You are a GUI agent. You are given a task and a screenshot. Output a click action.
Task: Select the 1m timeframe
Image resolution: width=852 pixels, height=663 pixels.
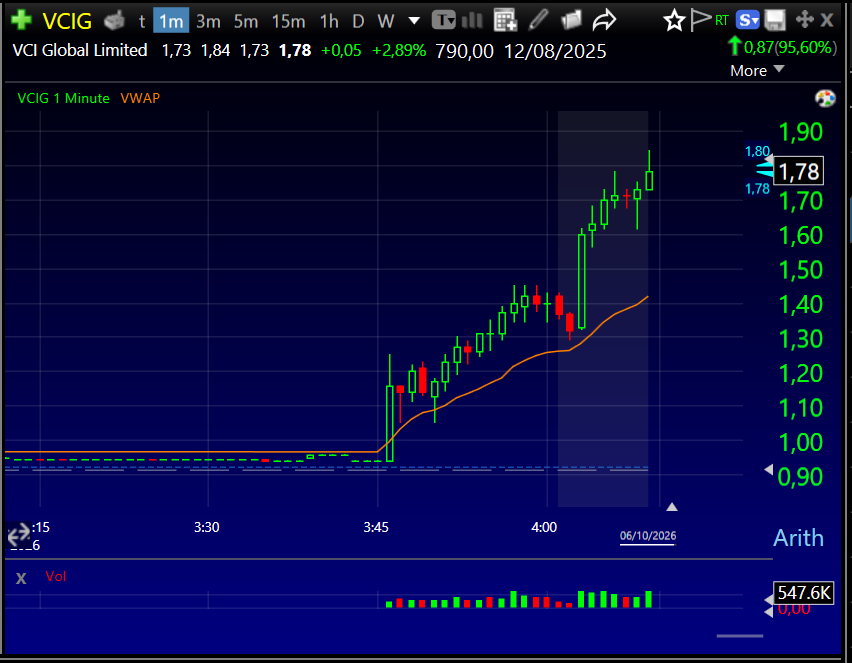171,21
